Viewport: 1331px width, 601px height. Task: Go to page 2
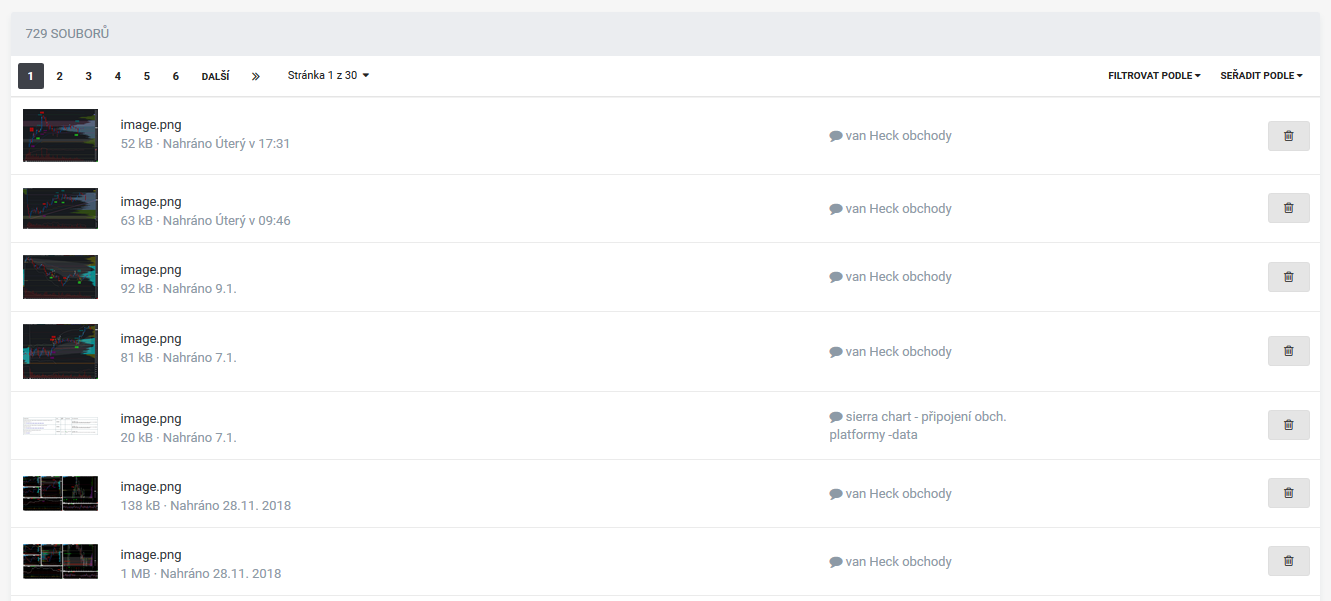pos(60,76)
